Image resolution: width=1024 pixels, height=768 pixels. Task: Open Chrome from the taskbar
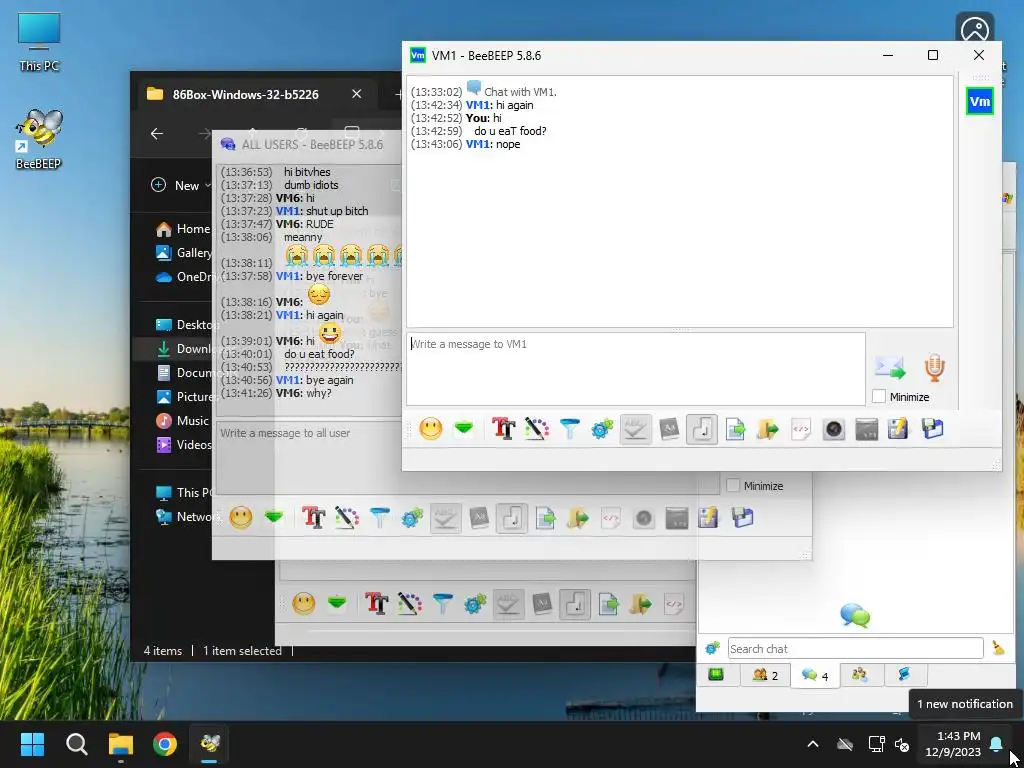point(165,744)
